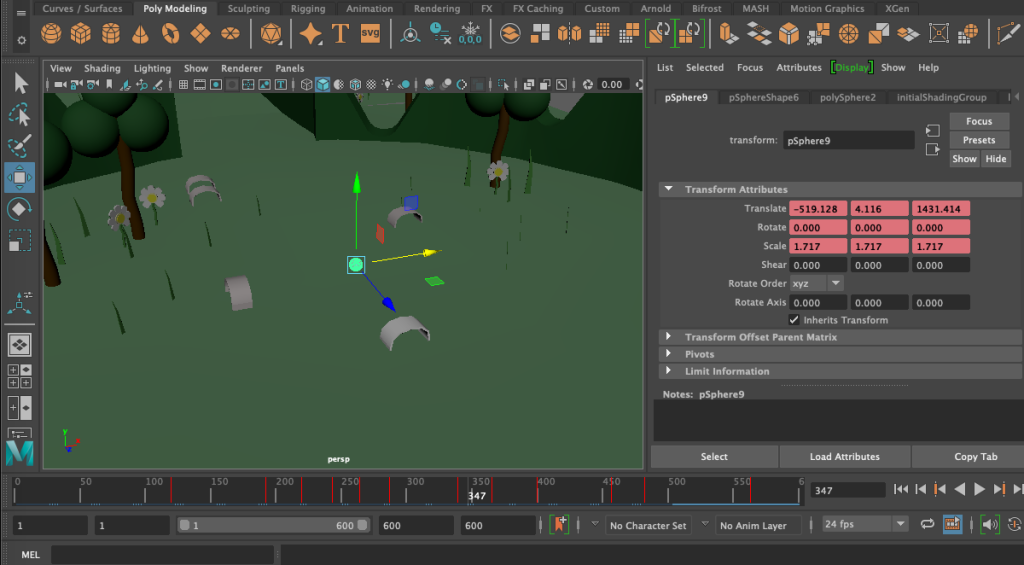Open the Rotate Order dropdown

point(817,284)
